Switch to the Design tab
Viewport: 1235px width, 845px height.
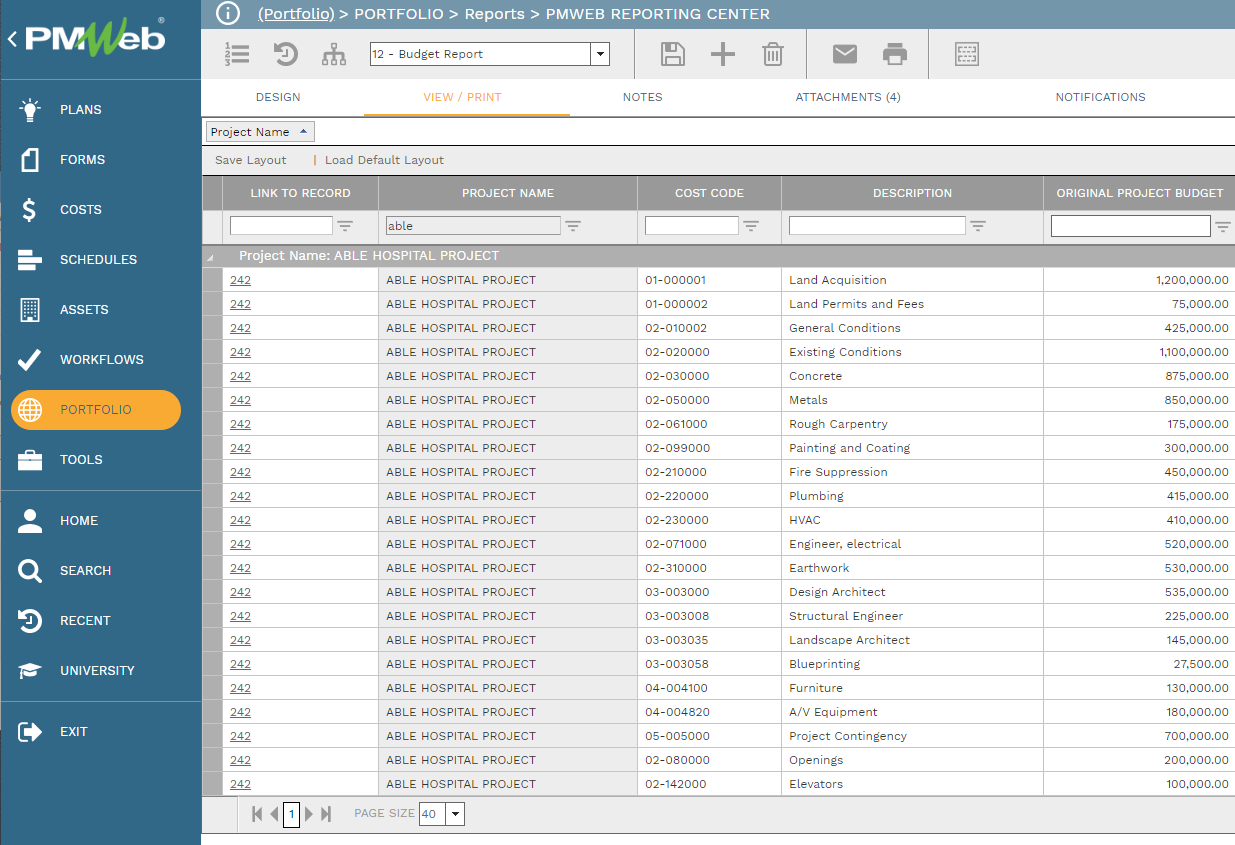click(278, 97)
